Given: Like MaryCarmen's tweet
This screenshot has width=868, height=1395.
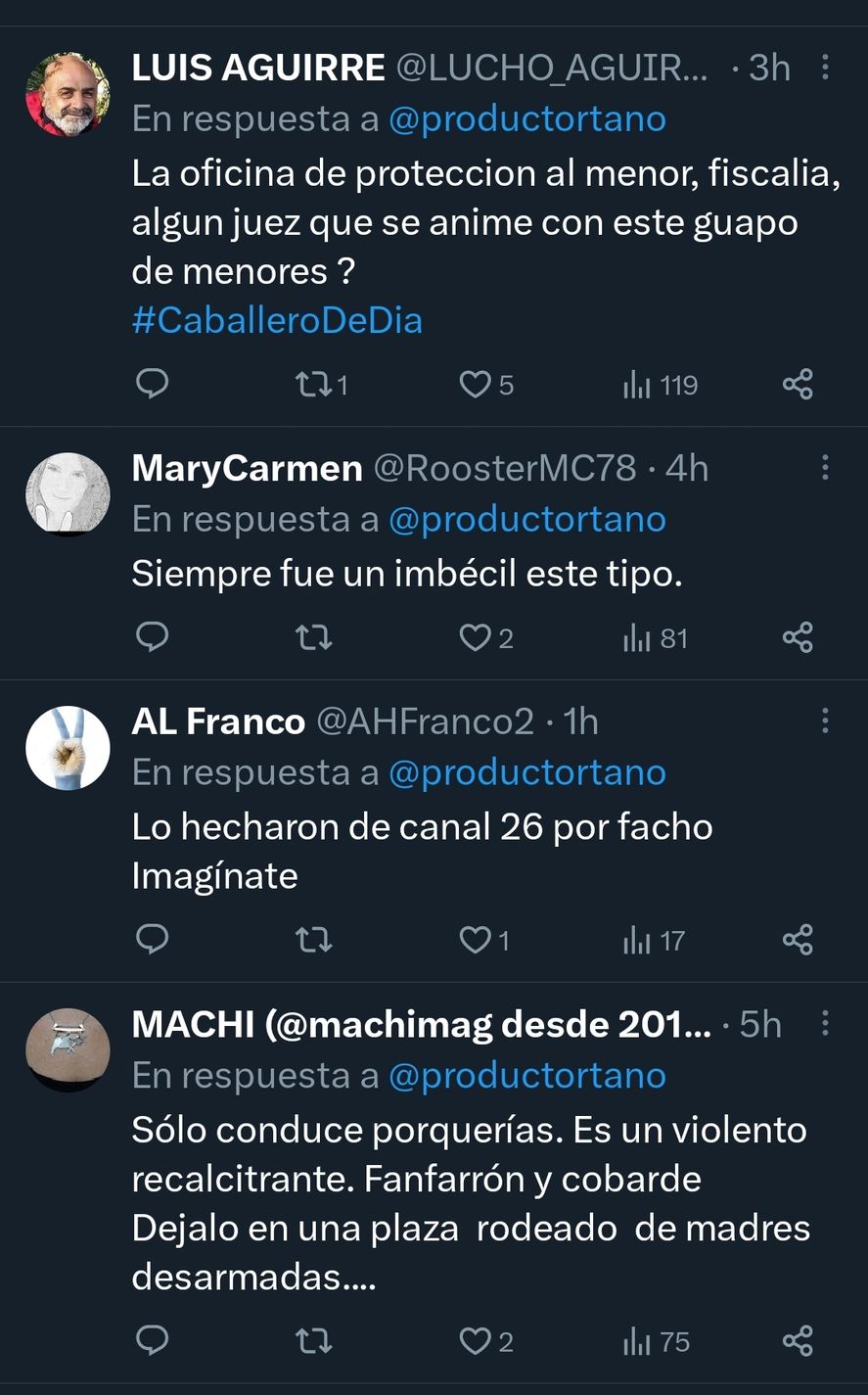Looking at the screenshot, I should pyautogui.click(x=476, y=638).
